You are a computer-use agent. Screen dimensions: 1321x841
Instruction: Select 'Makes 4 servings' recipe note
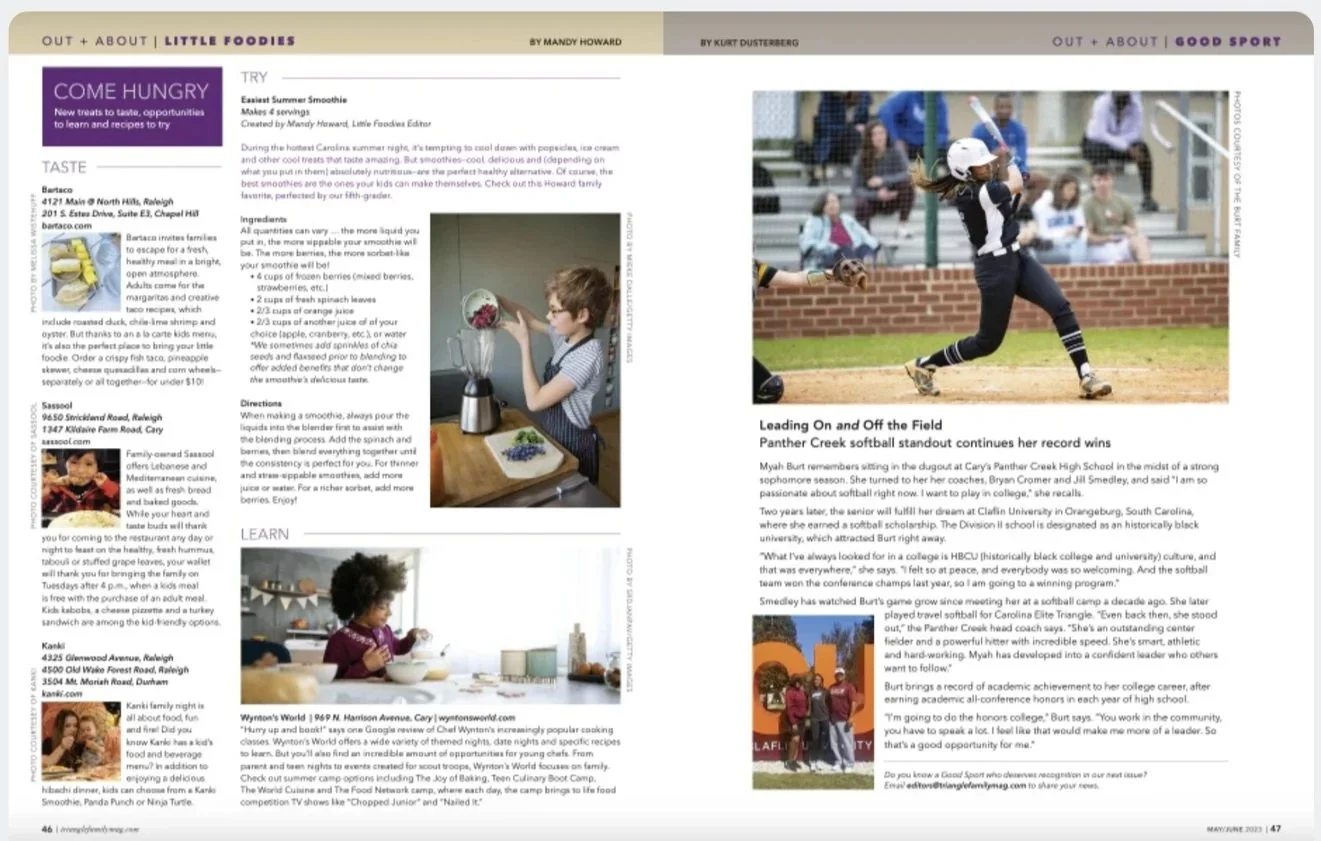tap(274, 112)
